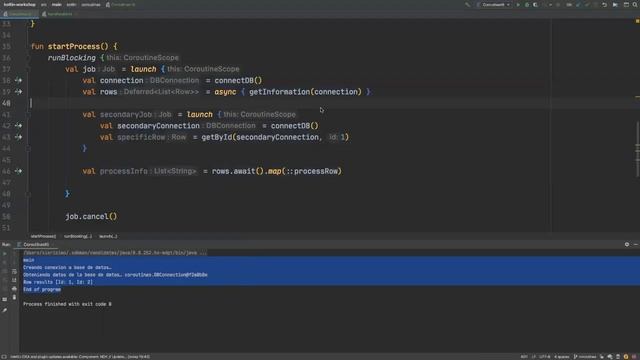Run with coverage icon in top toolbar
The image size is (640, 360).
(536, 5)
